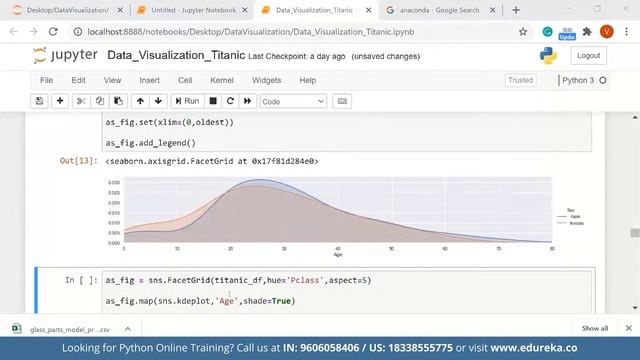Viewport: 640px width, 360px height.
Task: Expand download options chevron for csv file
Action: (128, 329)
